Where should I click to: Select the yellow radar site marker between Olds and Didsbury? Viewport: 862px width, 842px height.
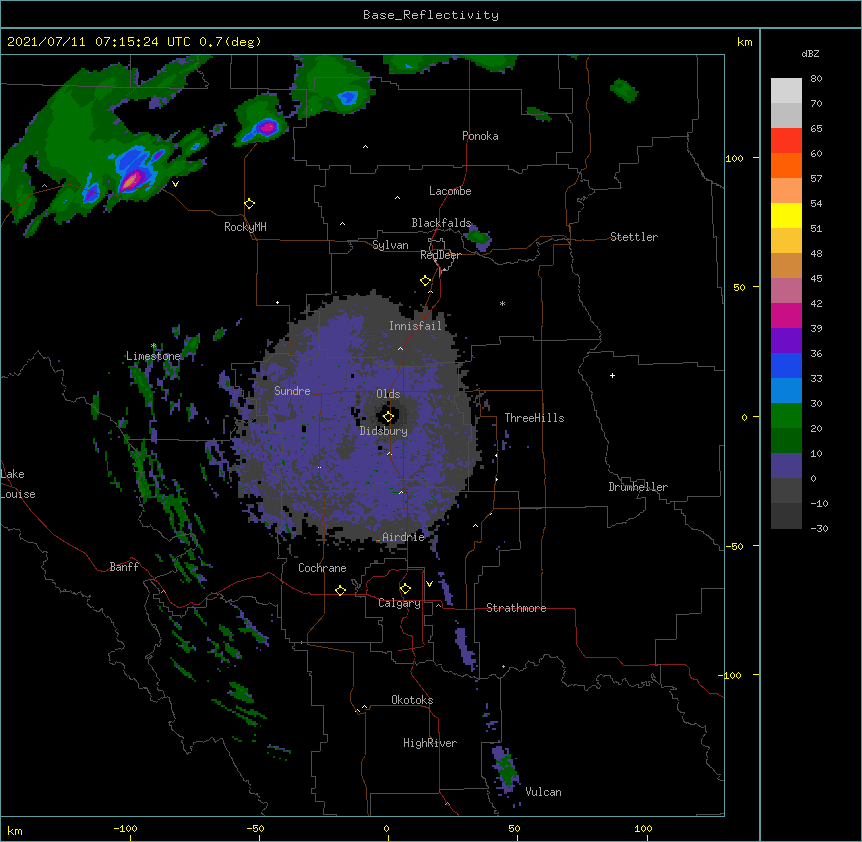click(x=389, y=417)
